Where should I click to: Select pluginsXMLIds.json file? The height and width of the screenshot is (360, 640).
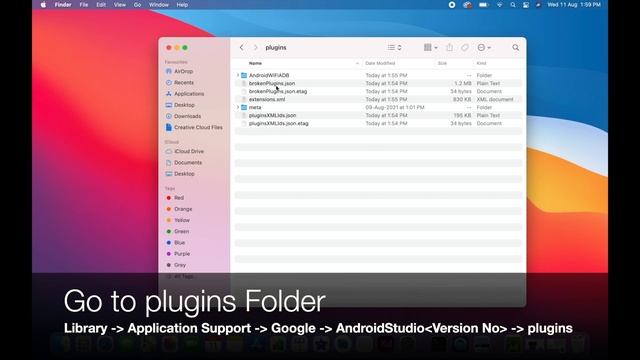272,116
